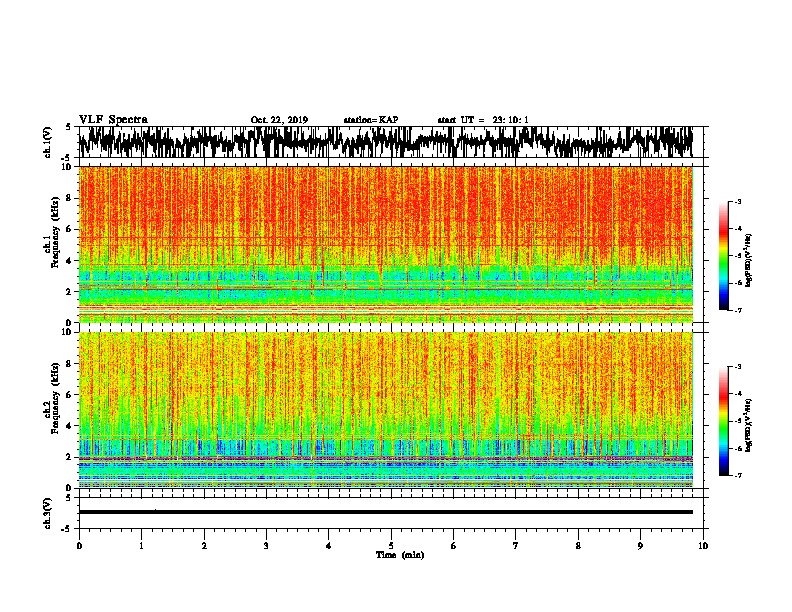Click the '-3' label on ch.1 colorbar
This screenshot has height=612, width=792.
coord(738,201)
